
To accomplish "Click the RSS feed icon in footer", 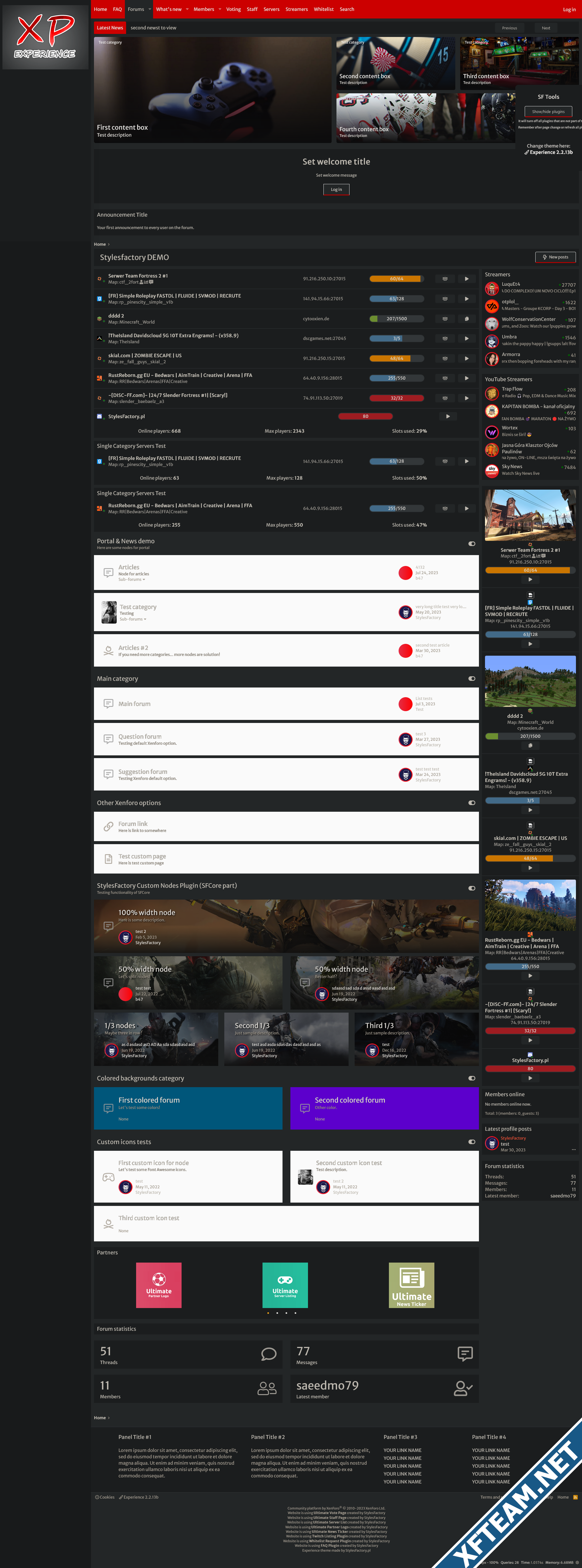I will tap(575, 1497).
